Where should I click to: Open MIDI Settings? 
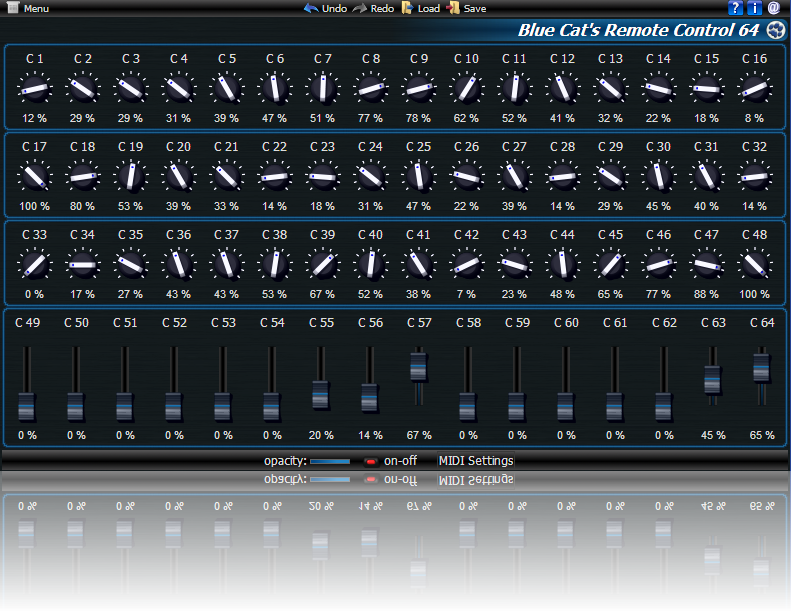[x=476, y=461]
